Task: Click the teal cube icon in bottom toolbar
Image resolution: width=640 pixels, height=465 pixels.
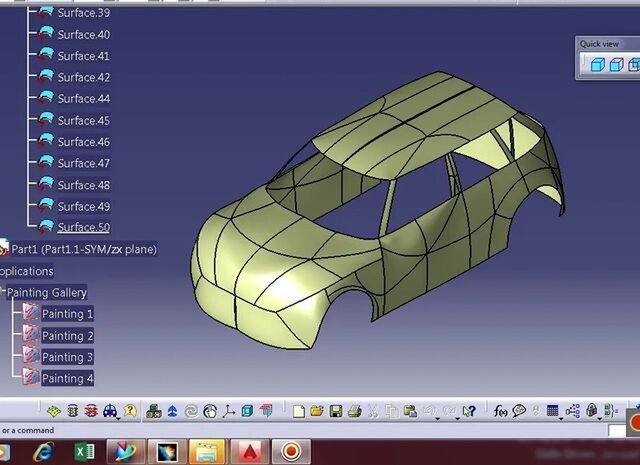Action: pyautogui.click(x=247, y=411)
